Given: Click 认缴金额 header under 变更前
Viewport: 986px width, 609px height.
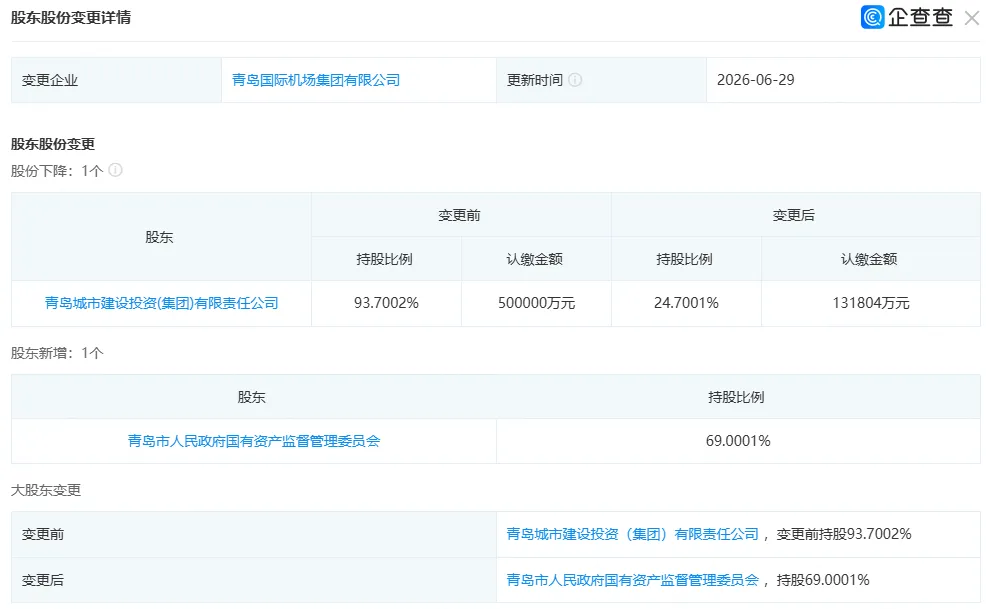Looking at the screenshot, I should tap(535, 259).
